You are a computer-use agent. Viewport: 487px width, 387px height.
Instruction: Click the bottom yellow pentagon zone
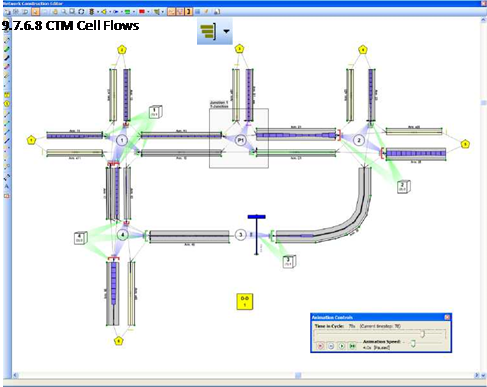tap(119, 341)
